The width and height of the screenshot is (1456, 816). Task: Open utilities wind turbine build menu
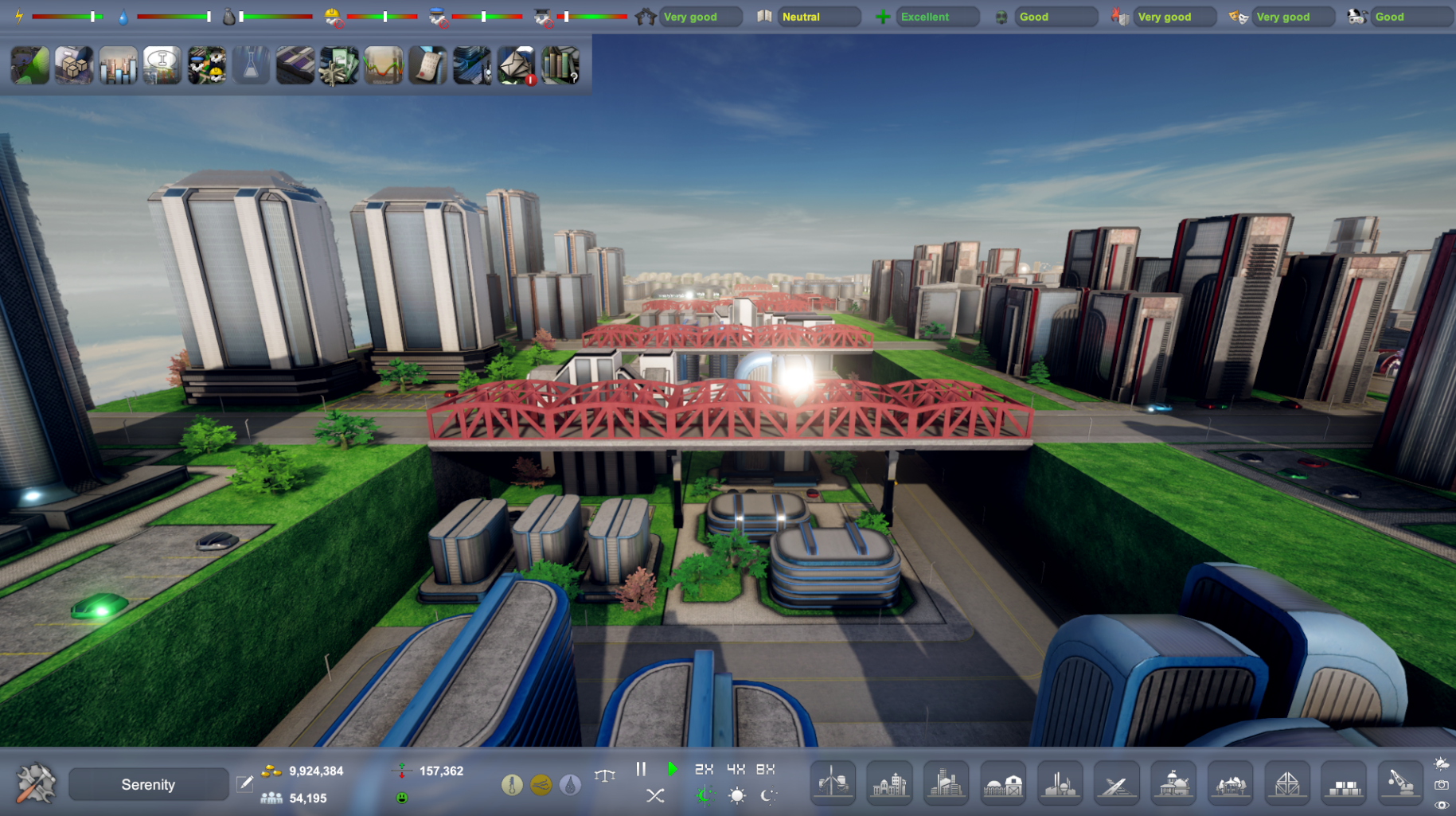(833, 783)
